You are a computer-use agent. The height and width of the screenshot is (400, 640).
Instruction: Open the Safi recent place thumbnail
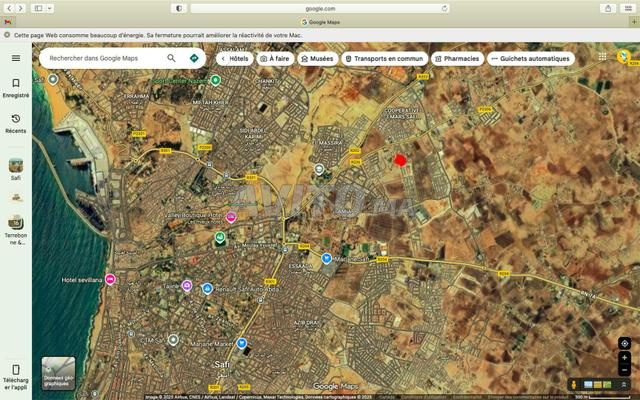pos(15,166)
